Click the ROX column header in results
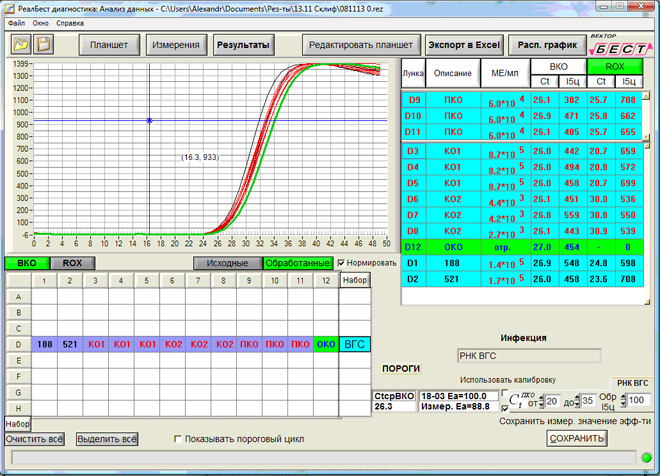Image resolution: width=660 pixels, height=476 pixels. 615,66
